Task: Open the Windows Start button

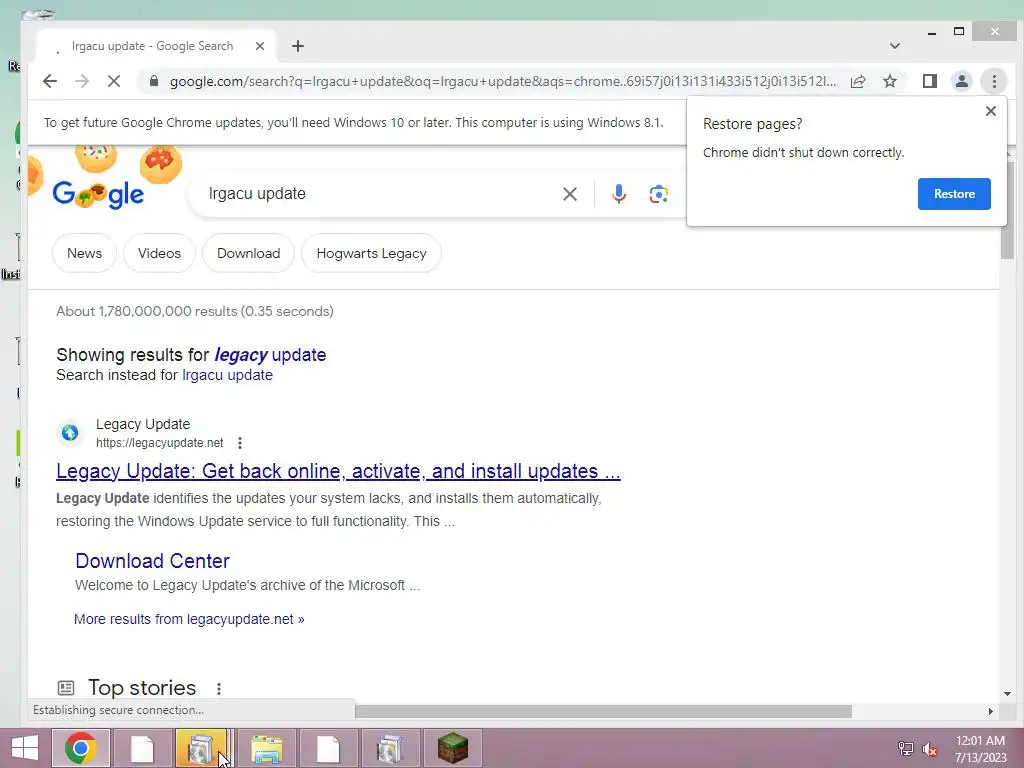Action: pyautogui.click(x=25, y=748)
